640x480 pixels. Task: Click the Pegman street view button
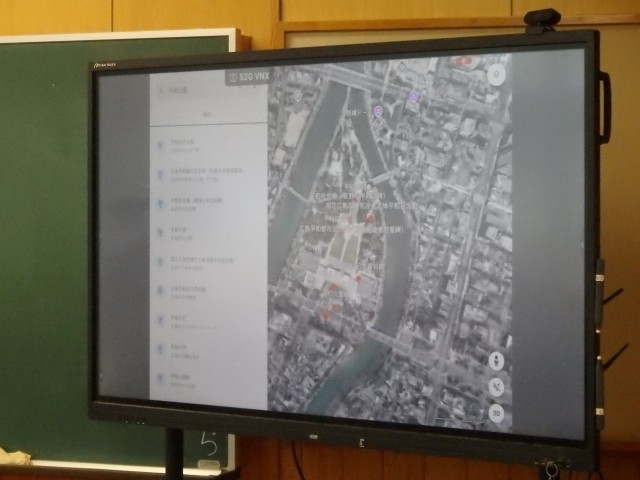click(x=497, y=362)
